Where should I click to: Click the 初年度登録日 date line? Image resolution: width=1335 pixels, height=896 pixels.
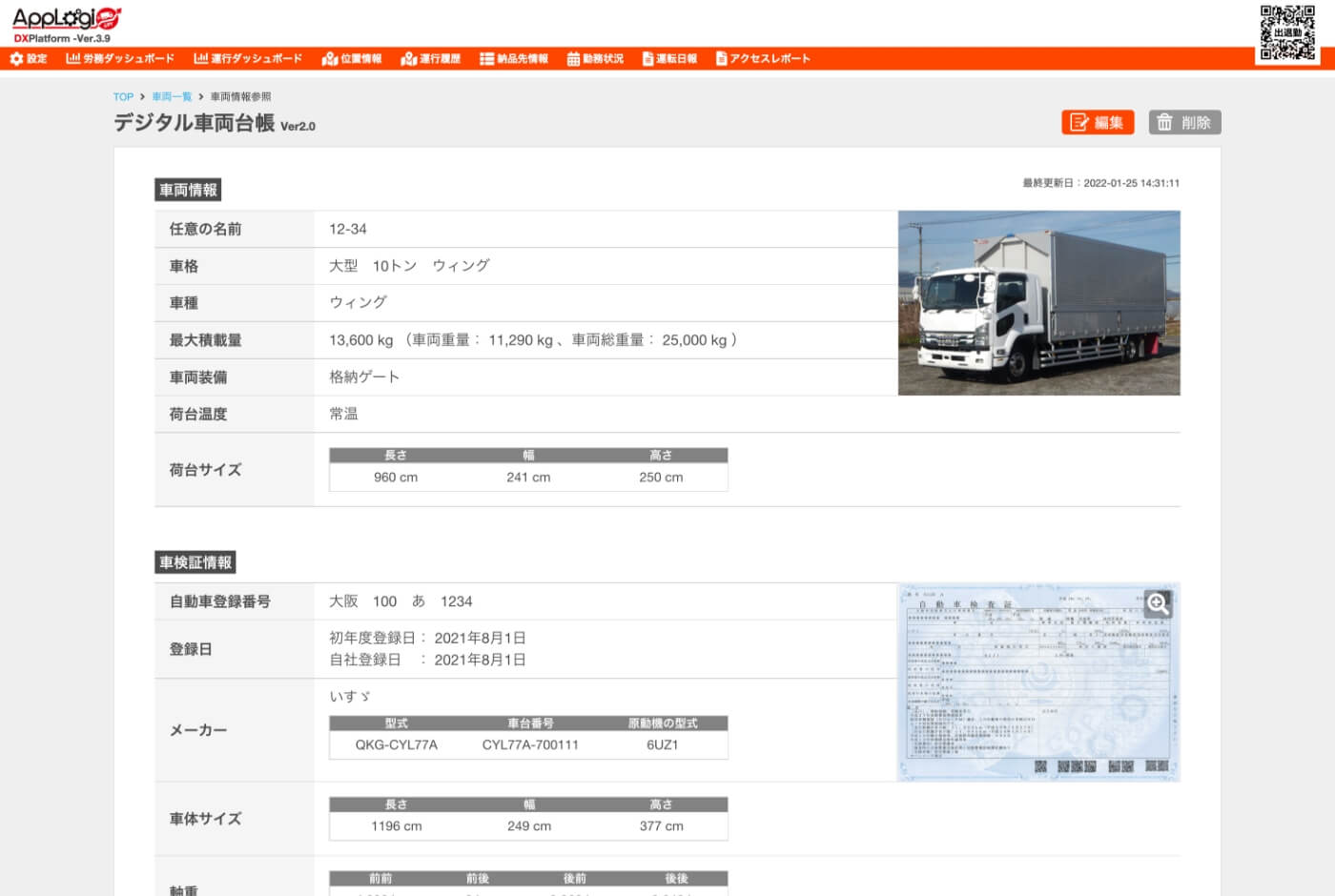[427, 639]
